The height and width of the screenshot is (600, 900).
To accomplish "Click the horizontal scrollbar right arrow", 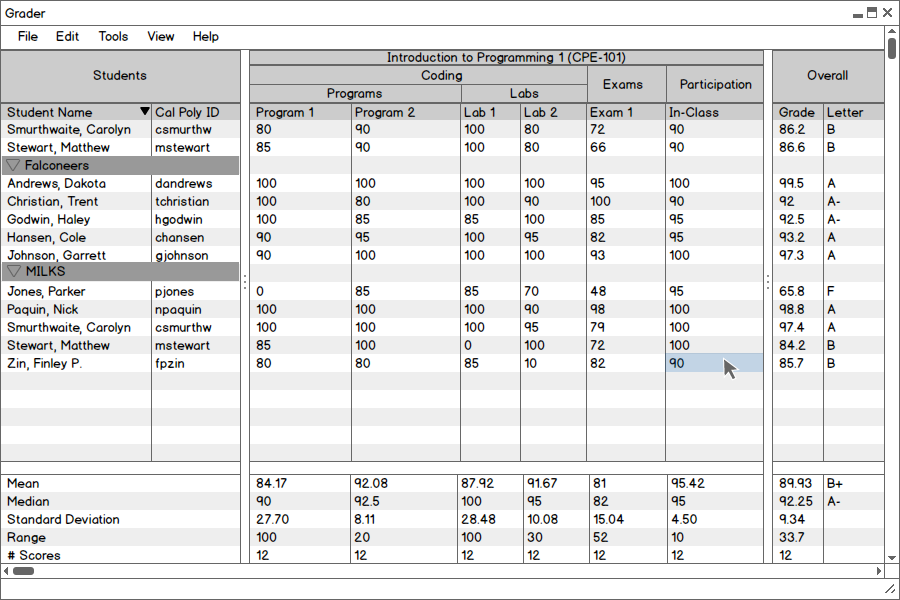I will click(x=879, y=571).
